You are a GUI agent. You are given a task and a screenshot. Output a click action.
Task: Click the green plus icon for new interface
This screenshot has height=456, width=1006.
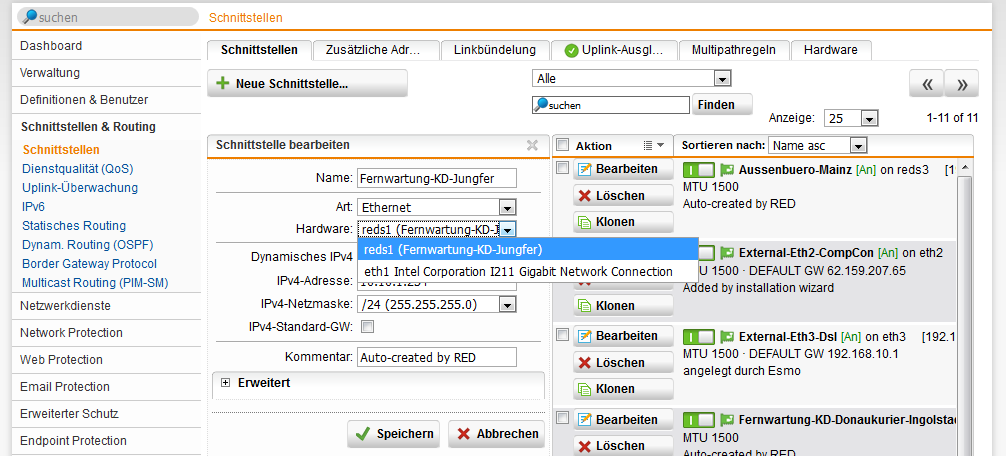click(223, 84)
